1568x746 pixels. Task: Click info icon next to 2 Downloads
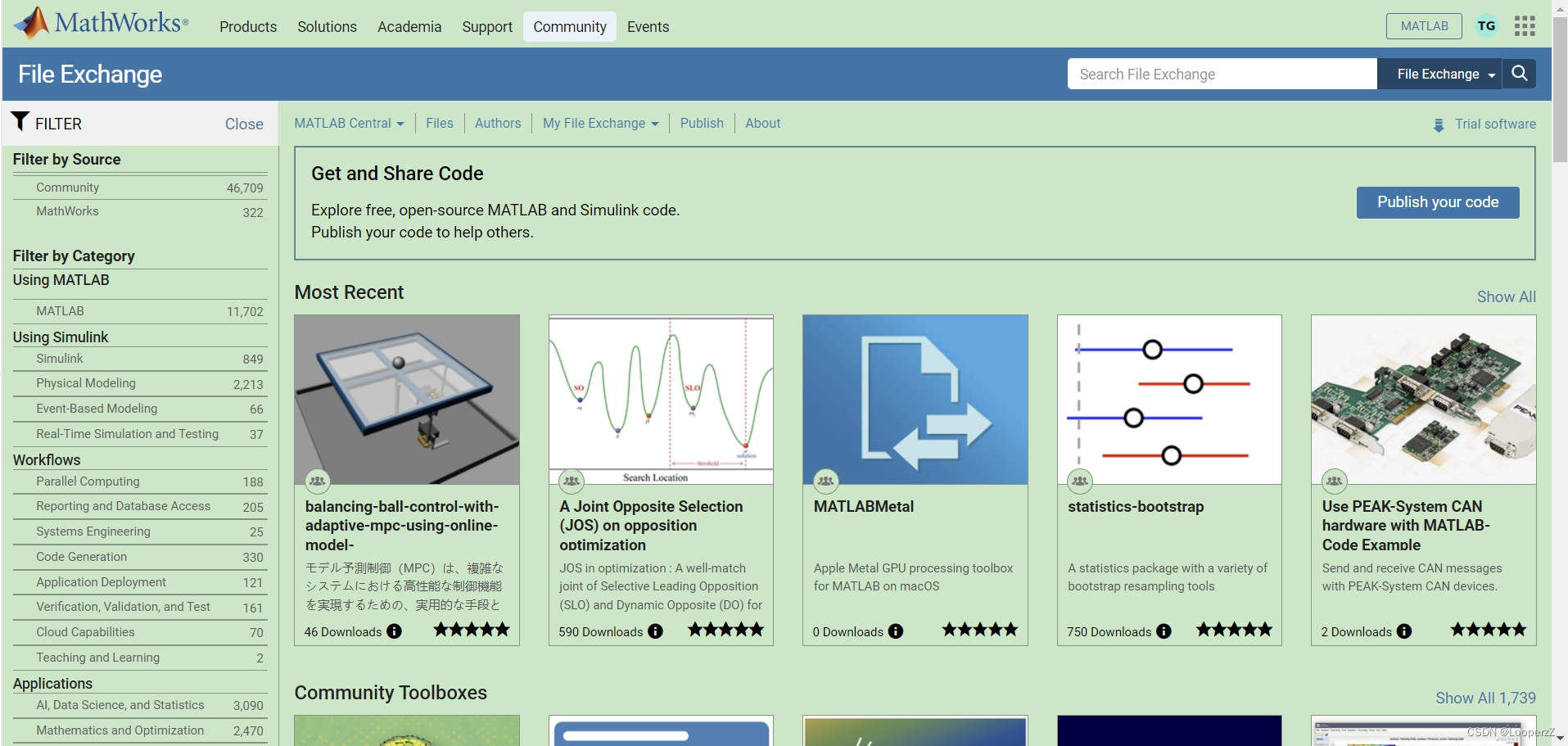pos(1404,631)
